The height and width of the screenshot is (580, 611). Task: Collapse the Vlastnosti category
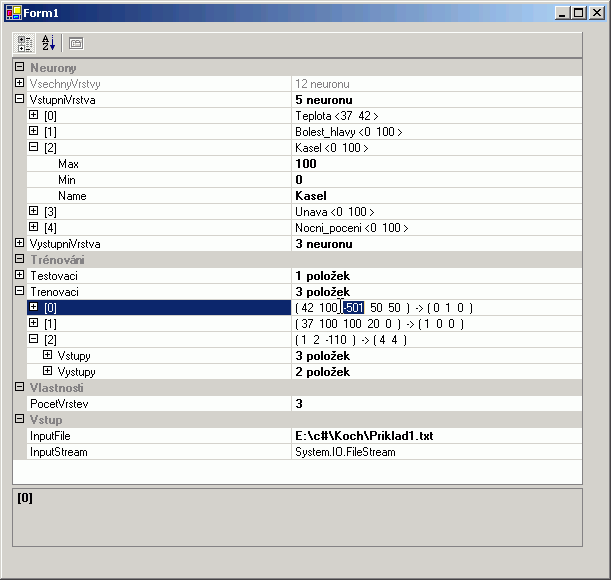(19, 387)
